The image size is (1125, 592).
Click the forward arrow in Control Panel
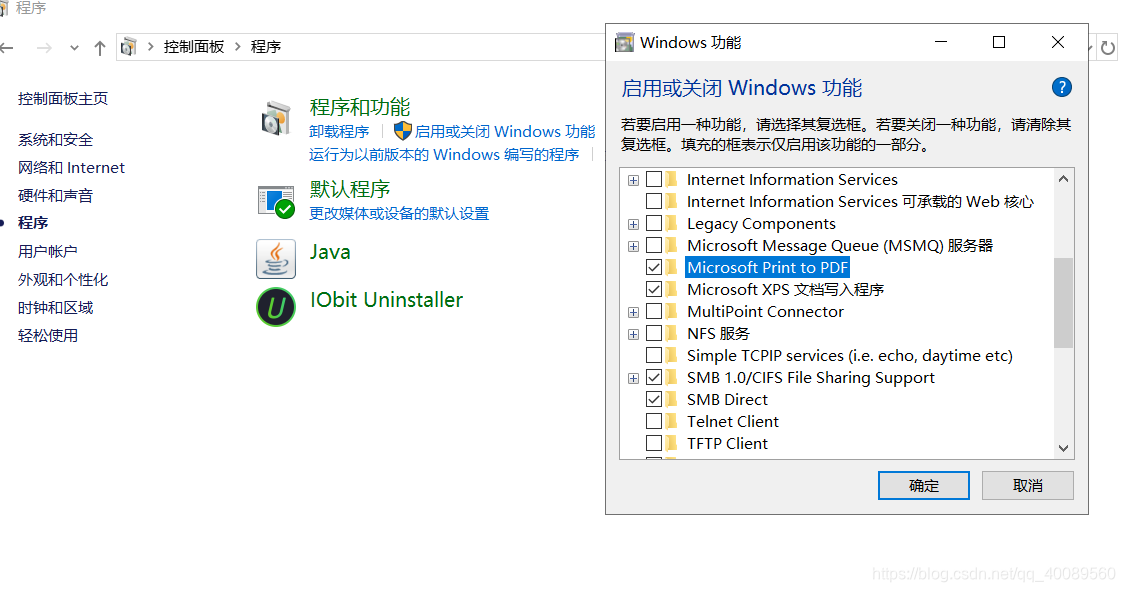tap(44, 48)
